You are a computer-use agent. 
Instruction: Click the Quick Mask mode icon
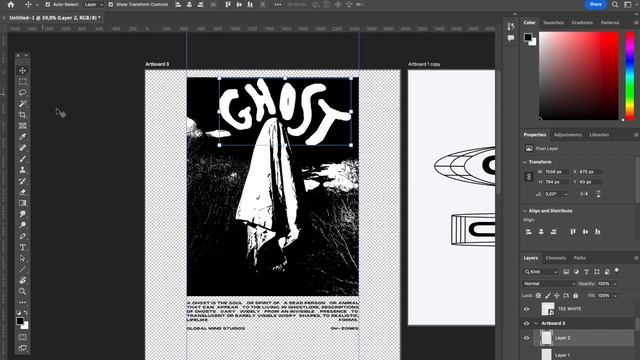(x=22, y=337)
